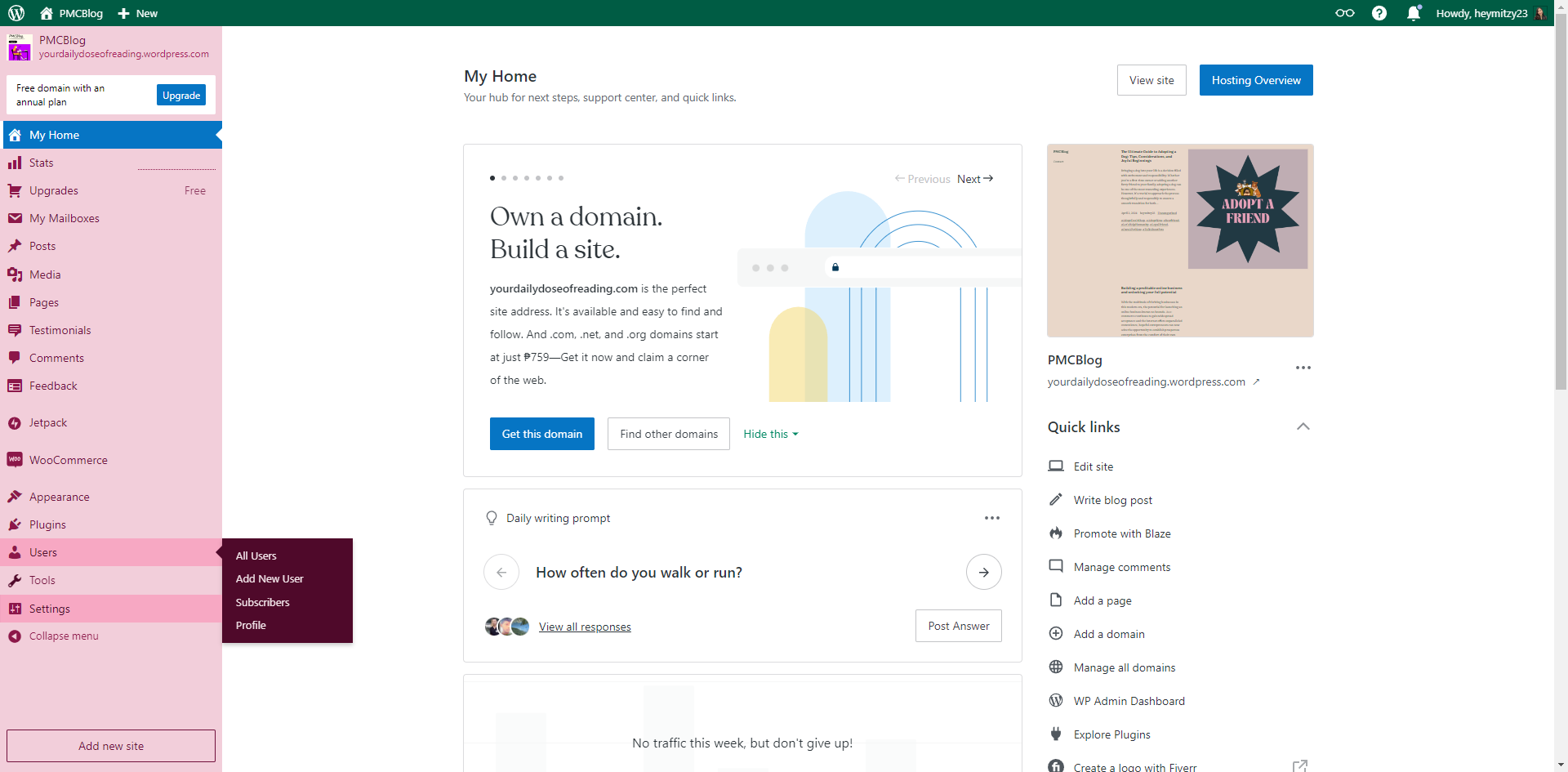This screenshot has width=1568, height=772.
Task: Click the PMCBlog site preview thumbnail
Action: [x=1180, y=240]
